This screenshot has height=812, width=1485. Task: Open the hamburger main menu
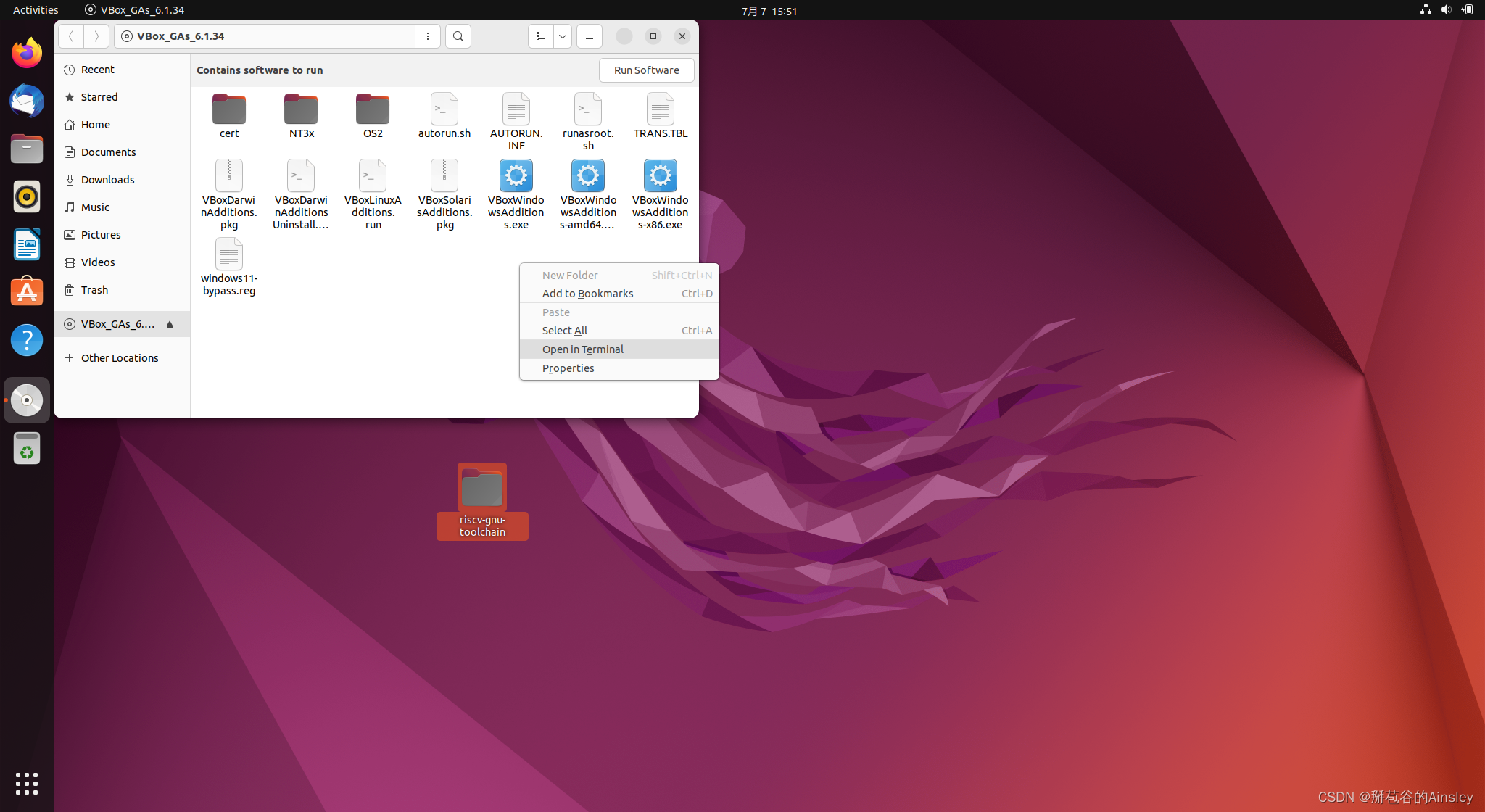click(x=589, y=36)
